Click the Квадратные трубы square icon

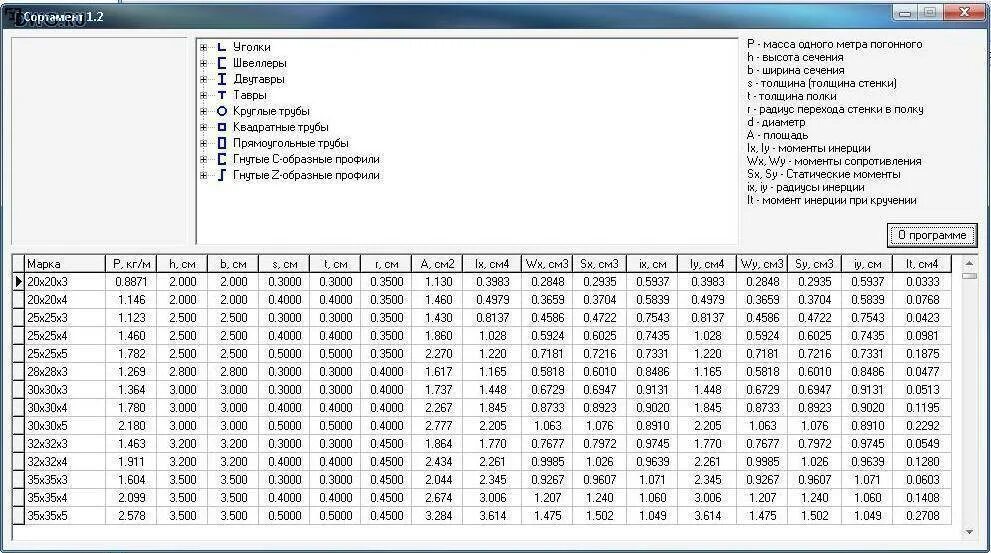222,127
